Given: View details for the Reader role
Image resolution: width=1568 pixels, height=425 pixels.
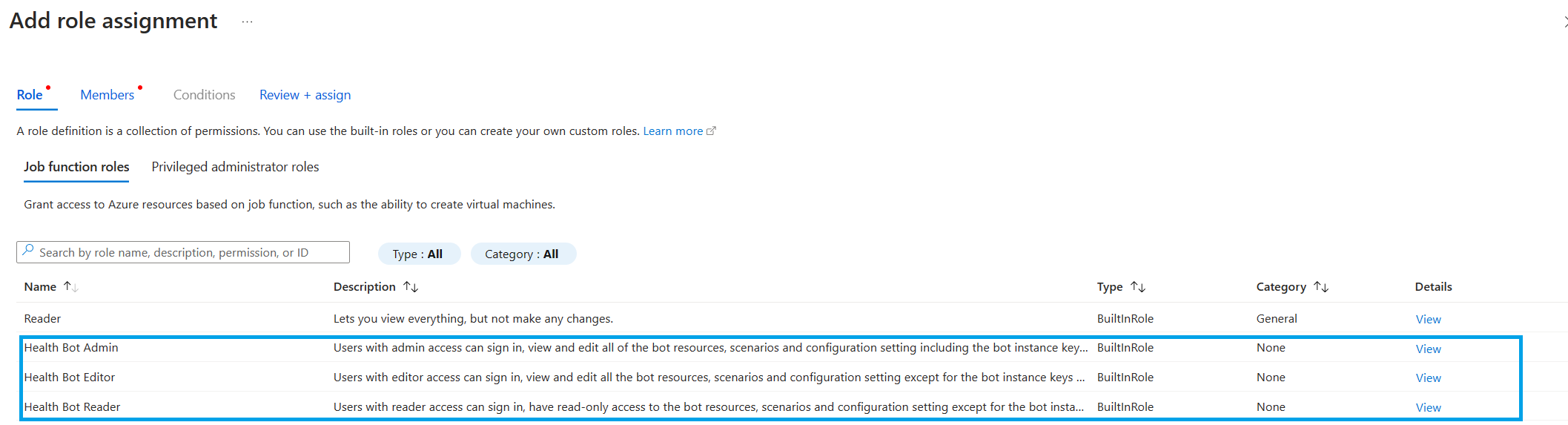Looking at the screenshot, I should pyautogui.click(x=1428, y=319).
